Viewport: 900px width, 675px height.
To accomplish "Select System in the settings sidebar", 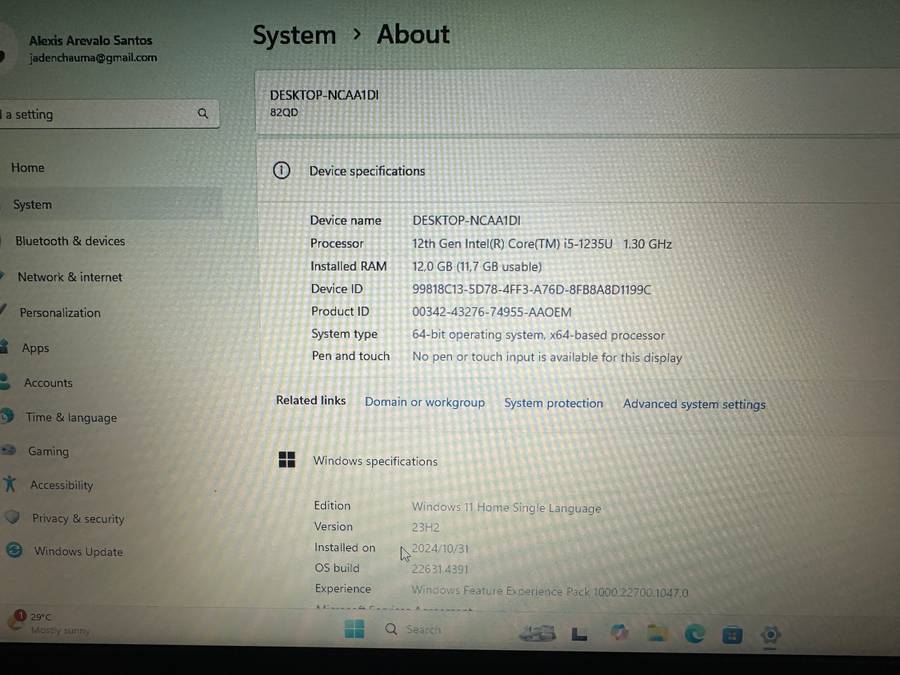I will [32, 204].
